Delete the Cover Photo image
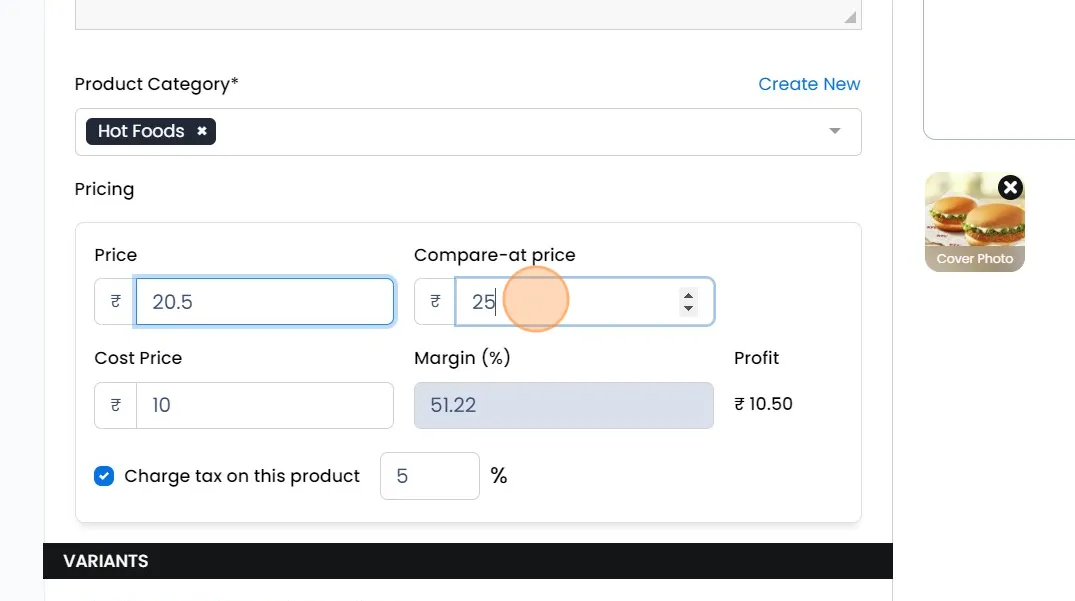Viewport: 1075px width, 601px height. point(1010,187)
